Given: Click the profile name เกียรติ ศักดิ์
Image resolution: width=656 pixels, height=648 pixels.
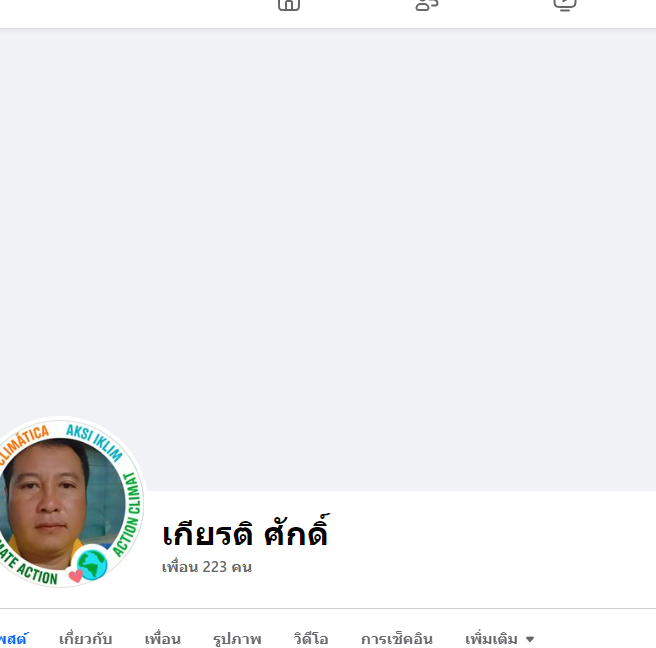Looking at the screenshot, I should pos(246,531).
